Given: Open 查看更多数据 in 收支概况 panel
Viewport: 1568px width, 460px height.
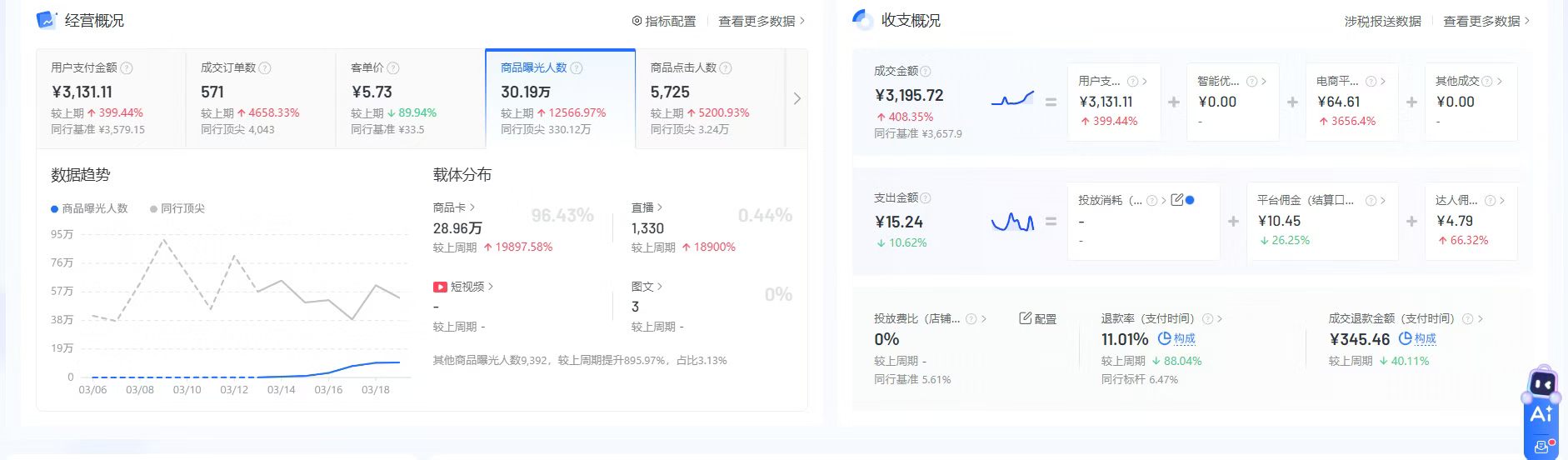Looking at the screenshot, I should tap(1486, 21).
